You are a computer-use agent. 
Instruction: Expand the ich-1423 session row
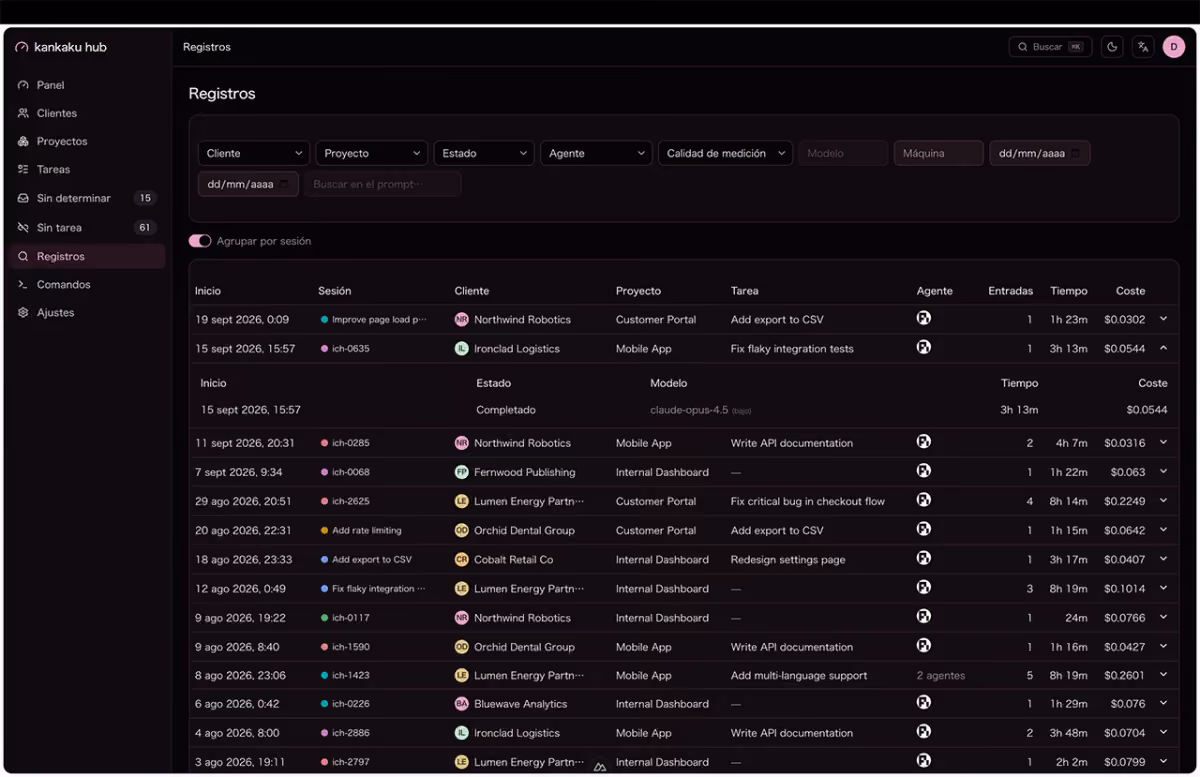click(x=1163, y=674)
